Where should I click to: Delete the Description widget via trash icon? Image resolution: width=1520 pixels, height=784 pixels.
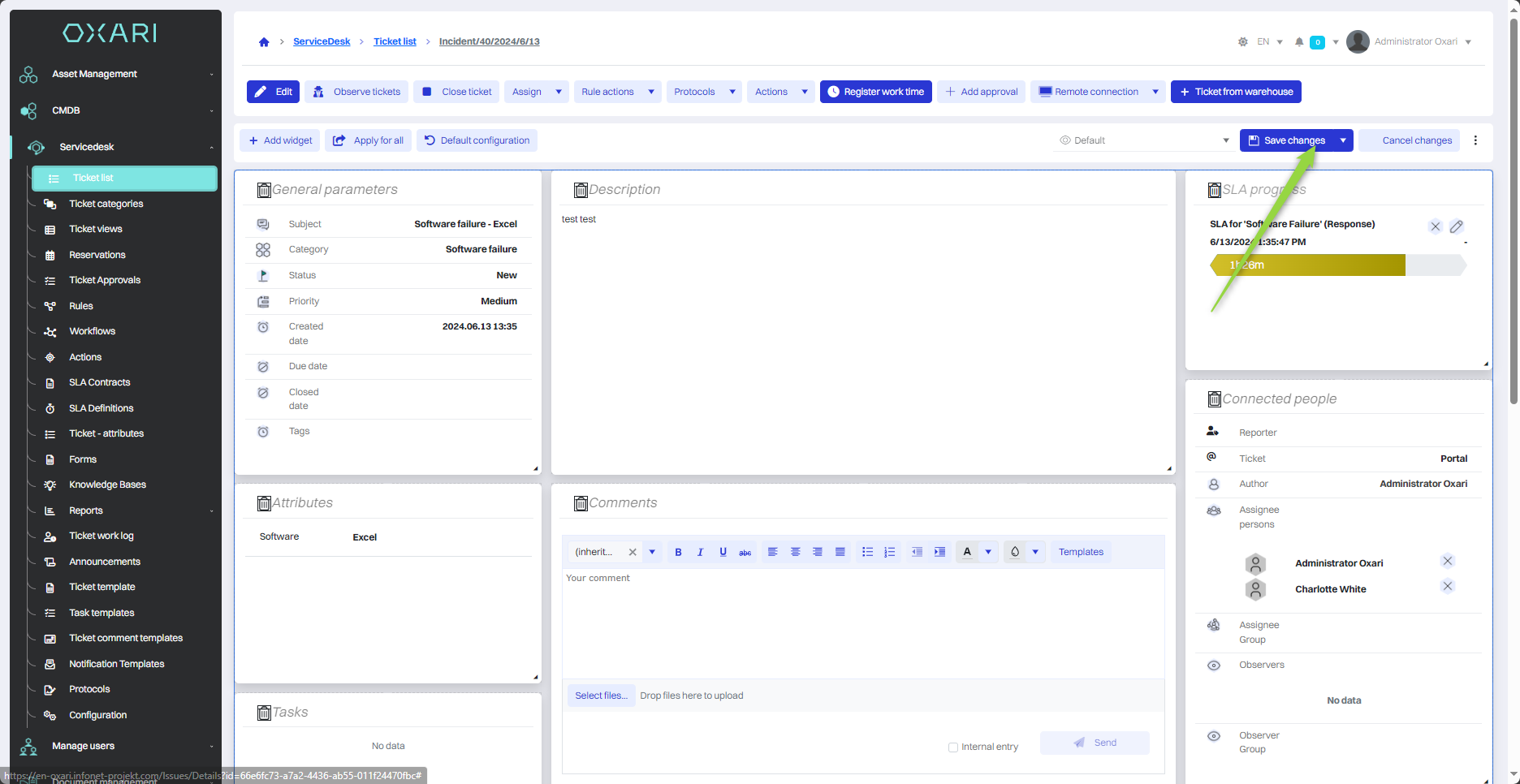pyautogui.click(x=581, y=190)
